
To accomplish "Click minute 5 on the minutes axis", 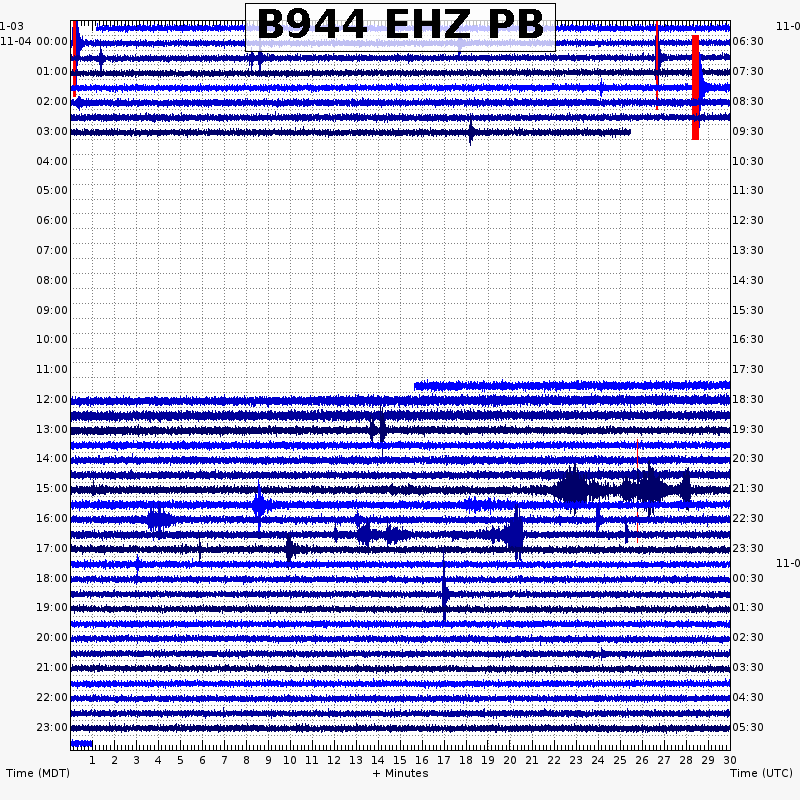I will point(180,760).
